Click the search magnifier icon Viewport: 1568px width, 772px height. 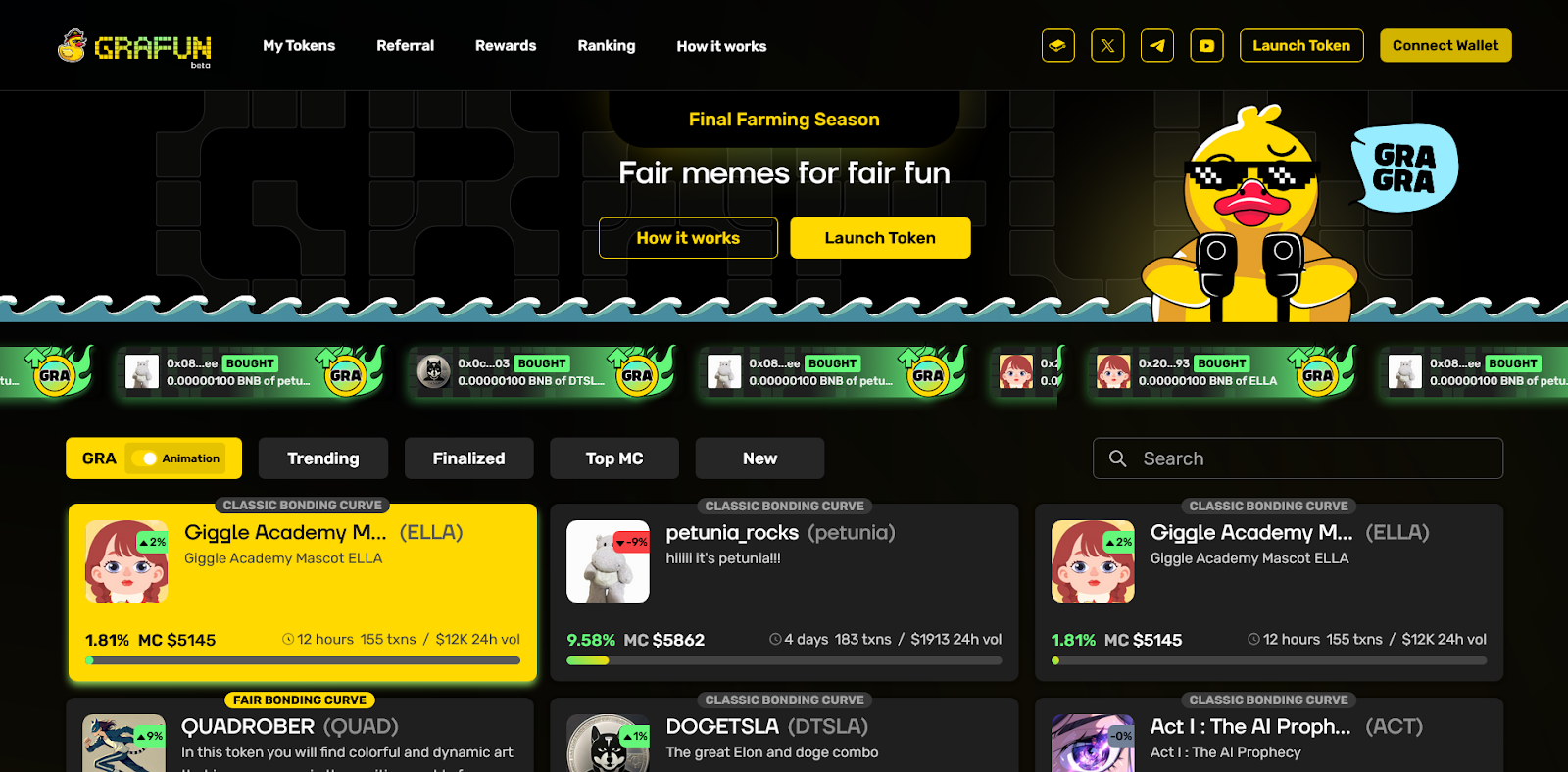1117,458
